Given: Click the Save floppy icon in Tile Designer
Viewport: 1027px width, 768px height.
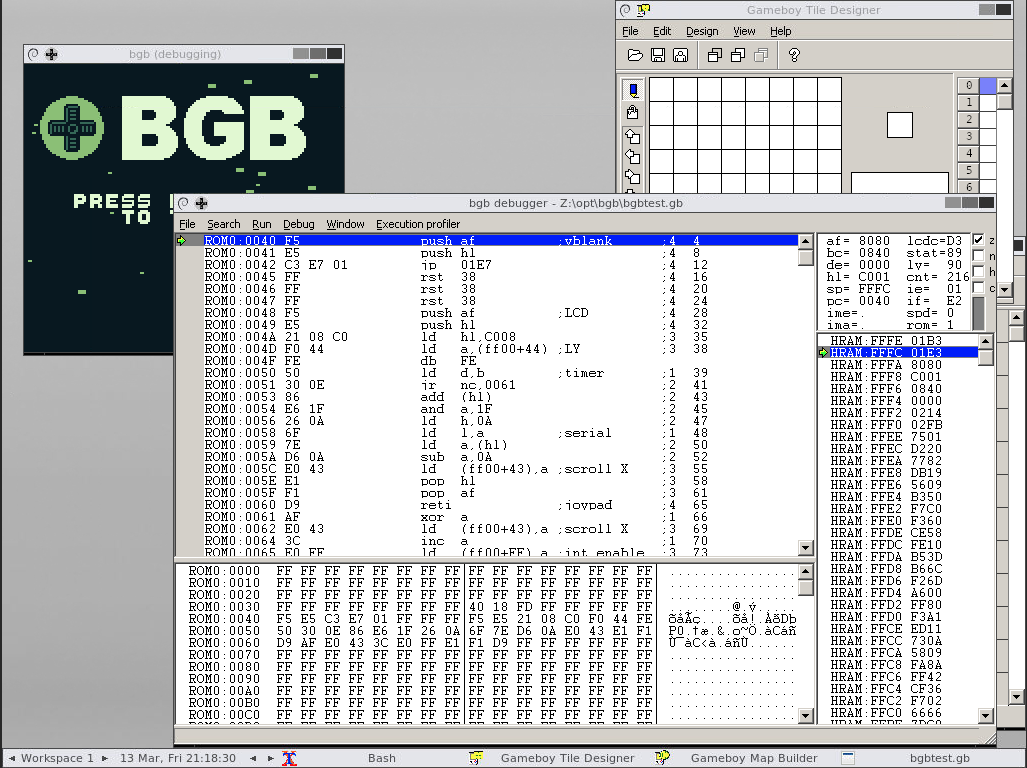Looking at the screenshot, I should pyautogui.click(x=658, y=56).
